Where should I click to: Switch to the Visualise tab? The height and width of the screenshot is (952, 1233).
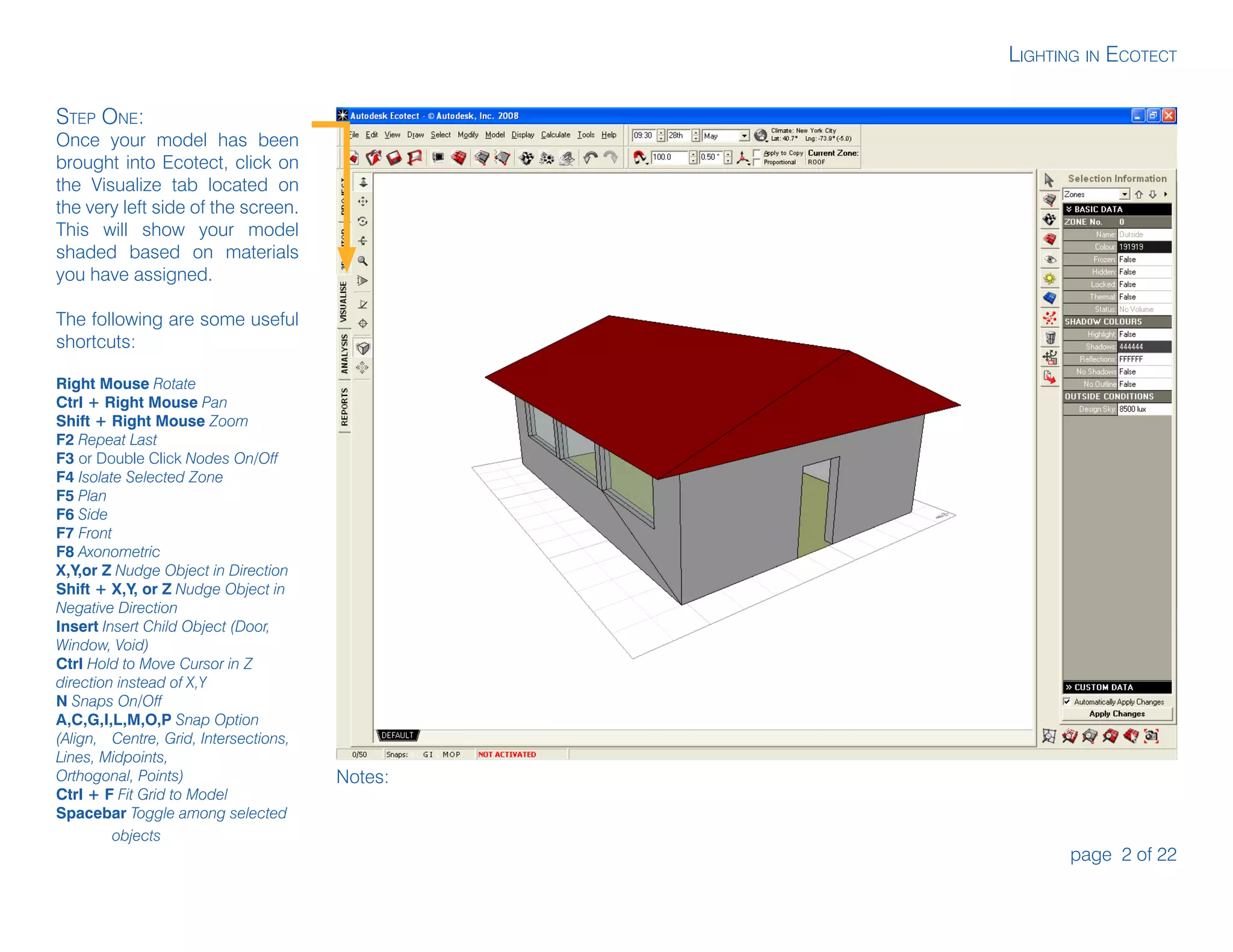tap(344, 301)
